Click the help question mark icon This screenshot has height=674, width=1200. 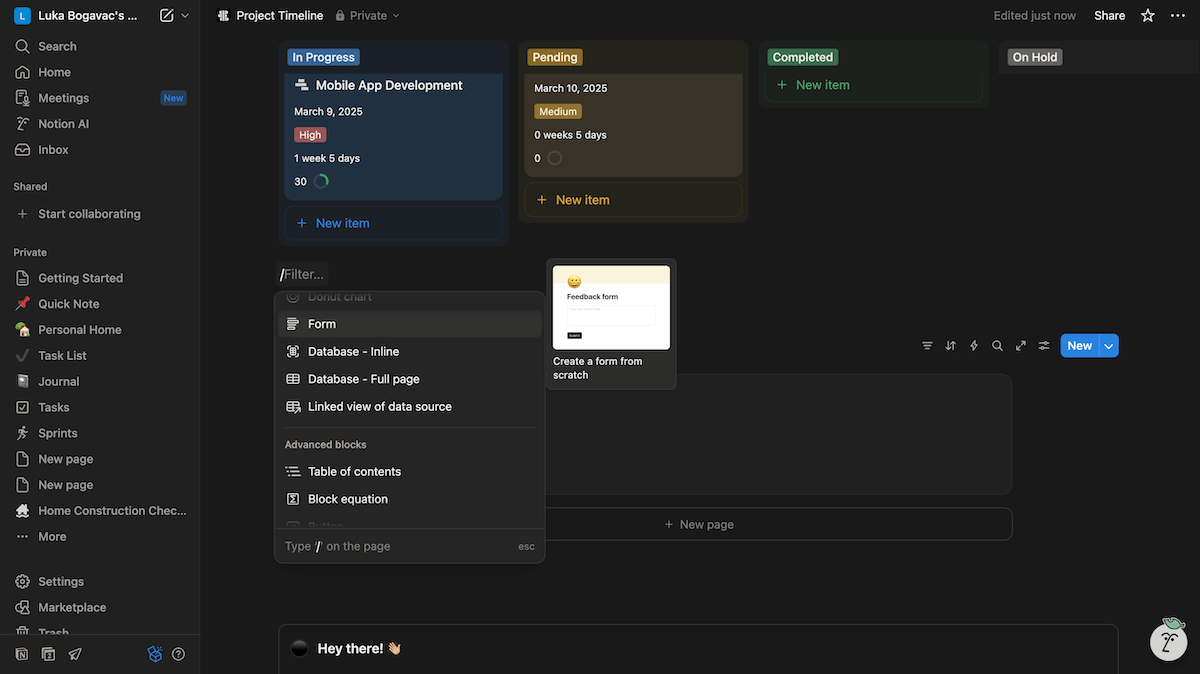point(178,654)
